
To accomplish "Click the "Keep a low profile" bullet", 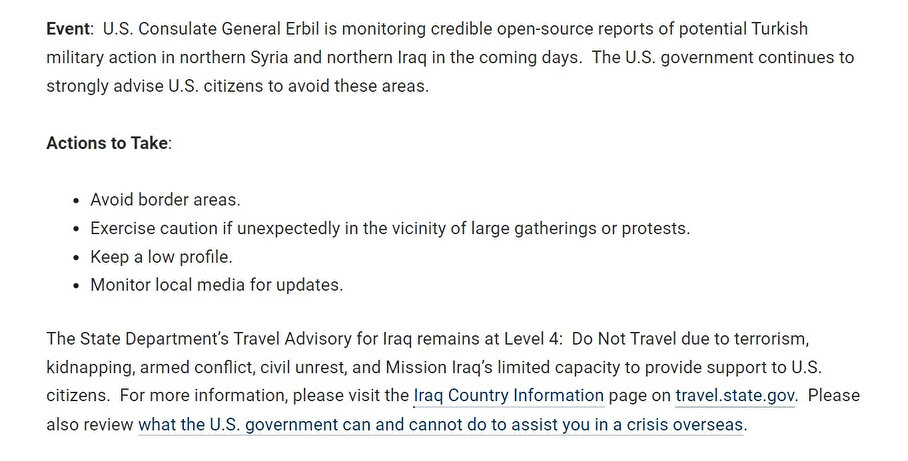I will coord(161,256).
